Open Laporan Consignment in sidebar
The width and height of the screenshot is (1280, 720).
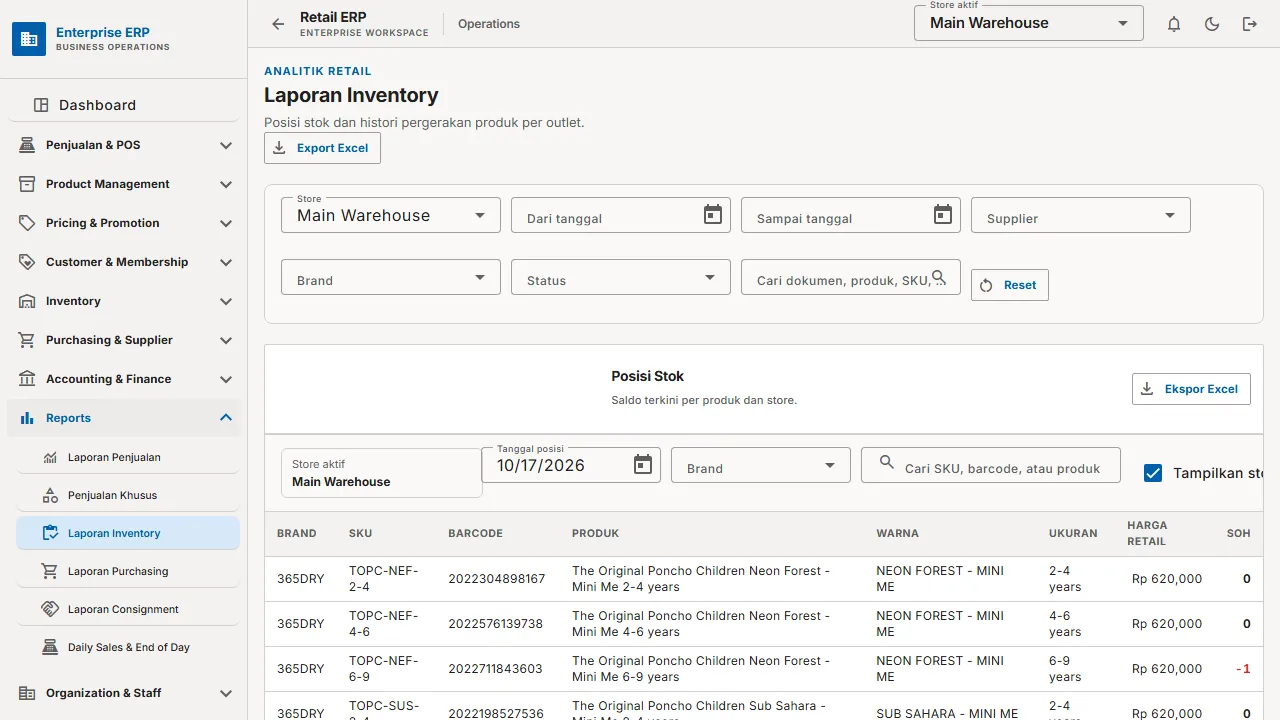point(128,609)
